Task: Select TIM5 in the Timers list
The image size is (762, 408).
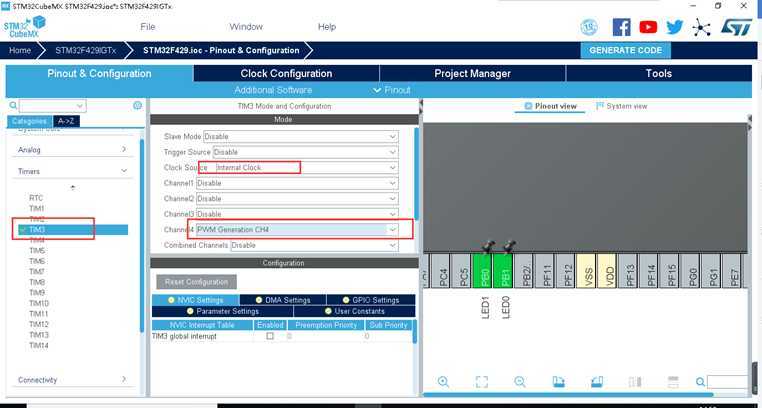Action: click(37, 251)
